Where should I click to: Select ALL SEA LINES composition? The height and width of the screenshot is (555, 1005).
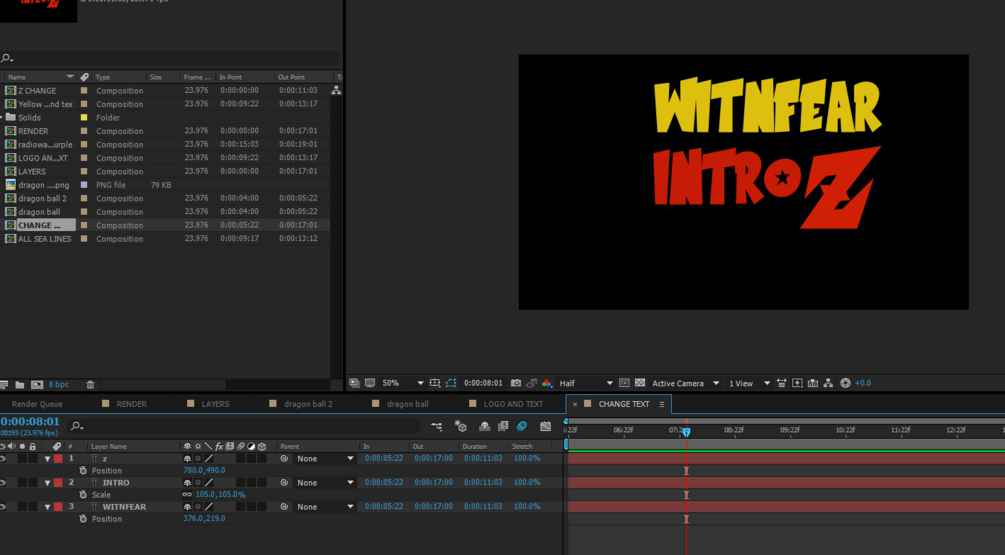coord(44,239)
